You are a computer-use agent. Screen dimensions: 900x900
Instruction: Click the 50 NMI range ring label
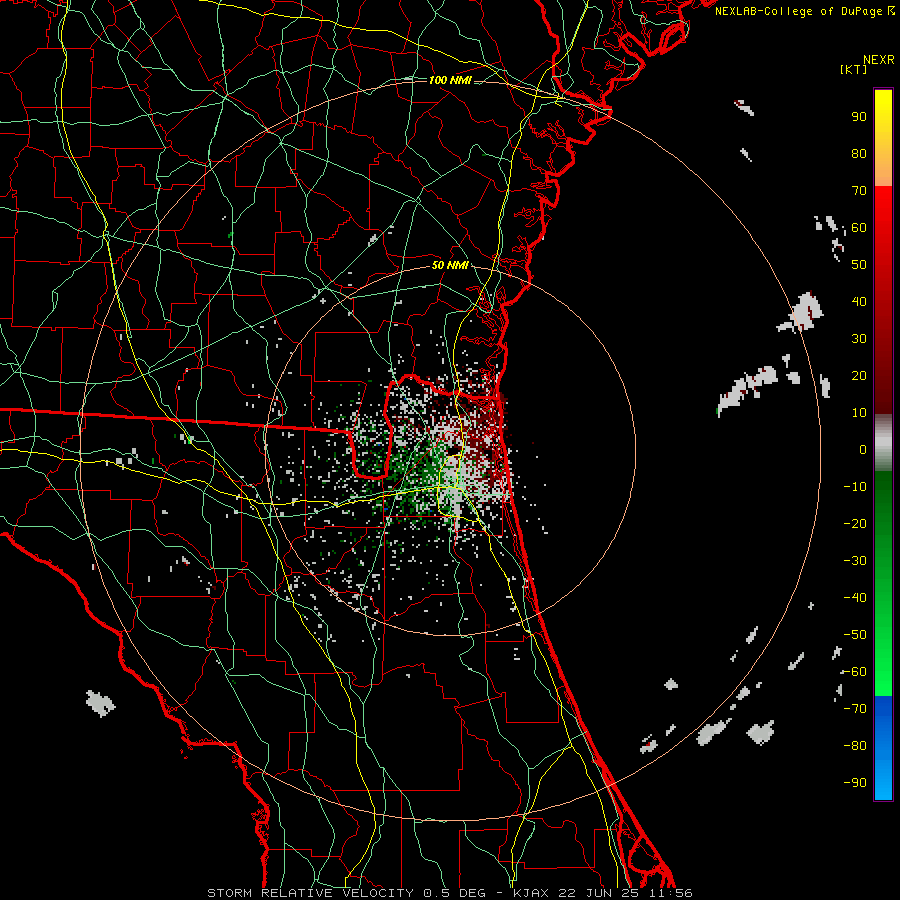pyautogui.click(x=449, y=265)
